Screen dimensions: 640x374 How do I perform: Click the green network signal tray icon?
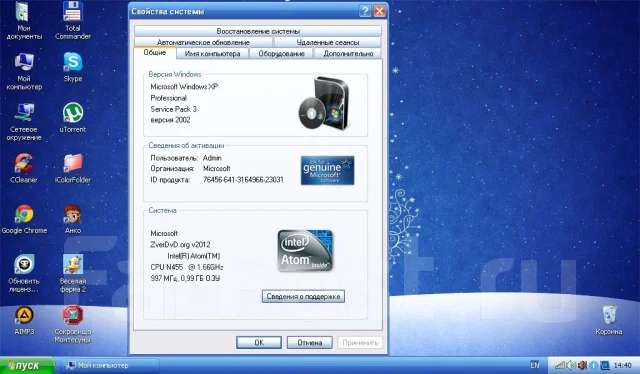pyautogui.click(x=560, y=365)
